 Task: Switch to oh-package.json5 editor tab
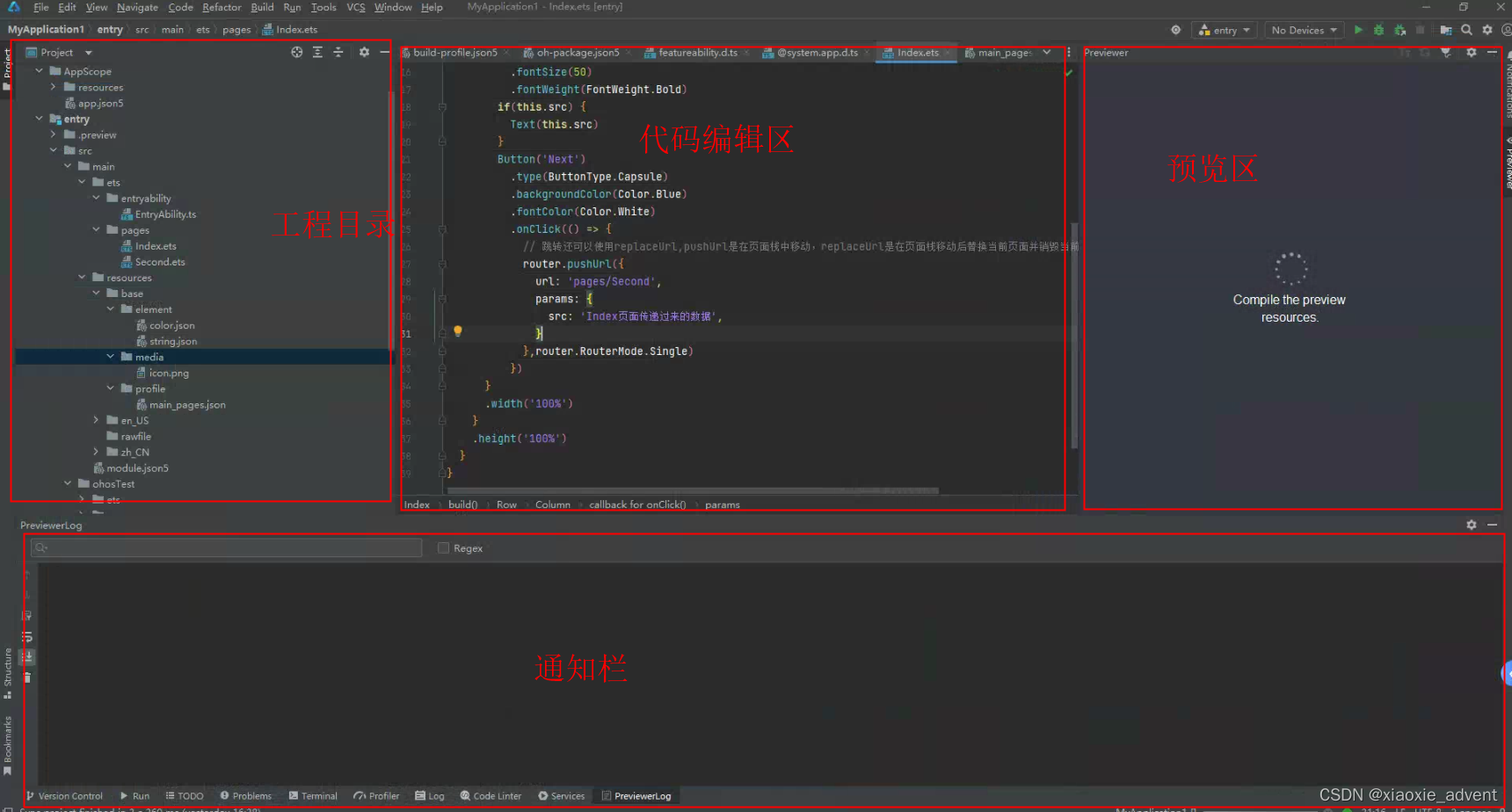pos(578,53)
